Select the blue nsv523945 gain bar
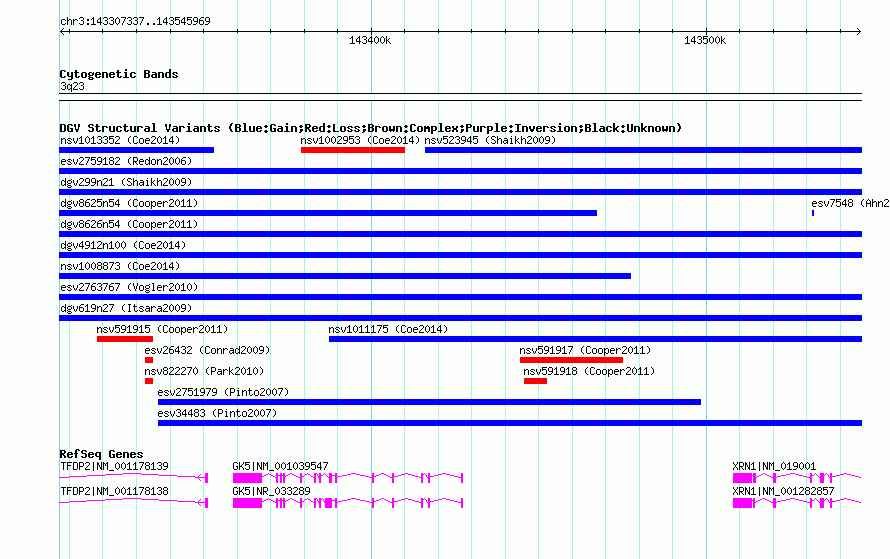The height and width of the screenshot is (559, 890). coord(643,150)
